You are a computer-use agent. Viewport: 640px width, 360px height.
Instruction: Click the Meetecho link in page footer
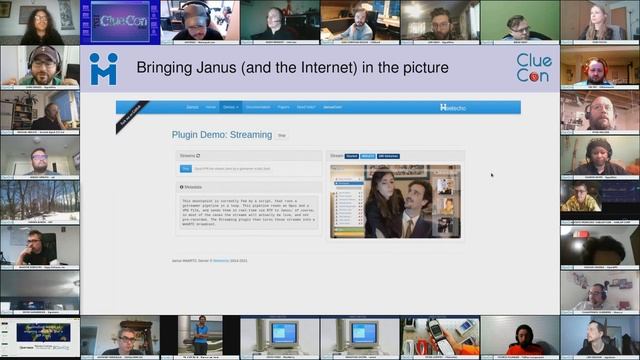pyautogui.click(x=221, y=260)
